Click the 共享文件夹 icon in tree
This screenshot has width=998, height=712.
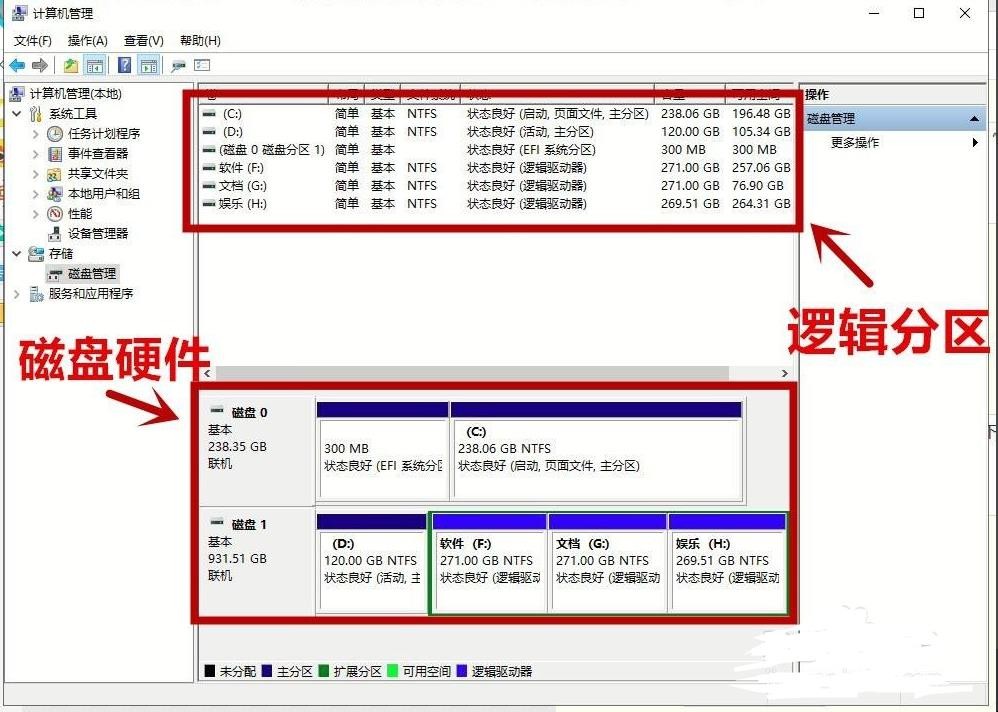pyautogui.click(x=55, y=174)
